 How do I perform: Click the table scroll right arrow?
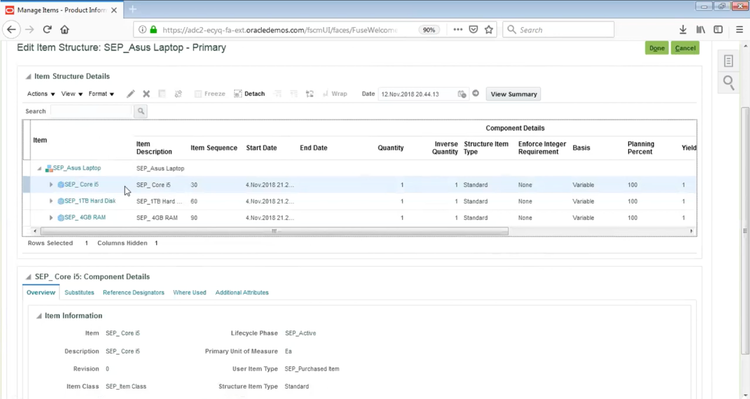691,232
